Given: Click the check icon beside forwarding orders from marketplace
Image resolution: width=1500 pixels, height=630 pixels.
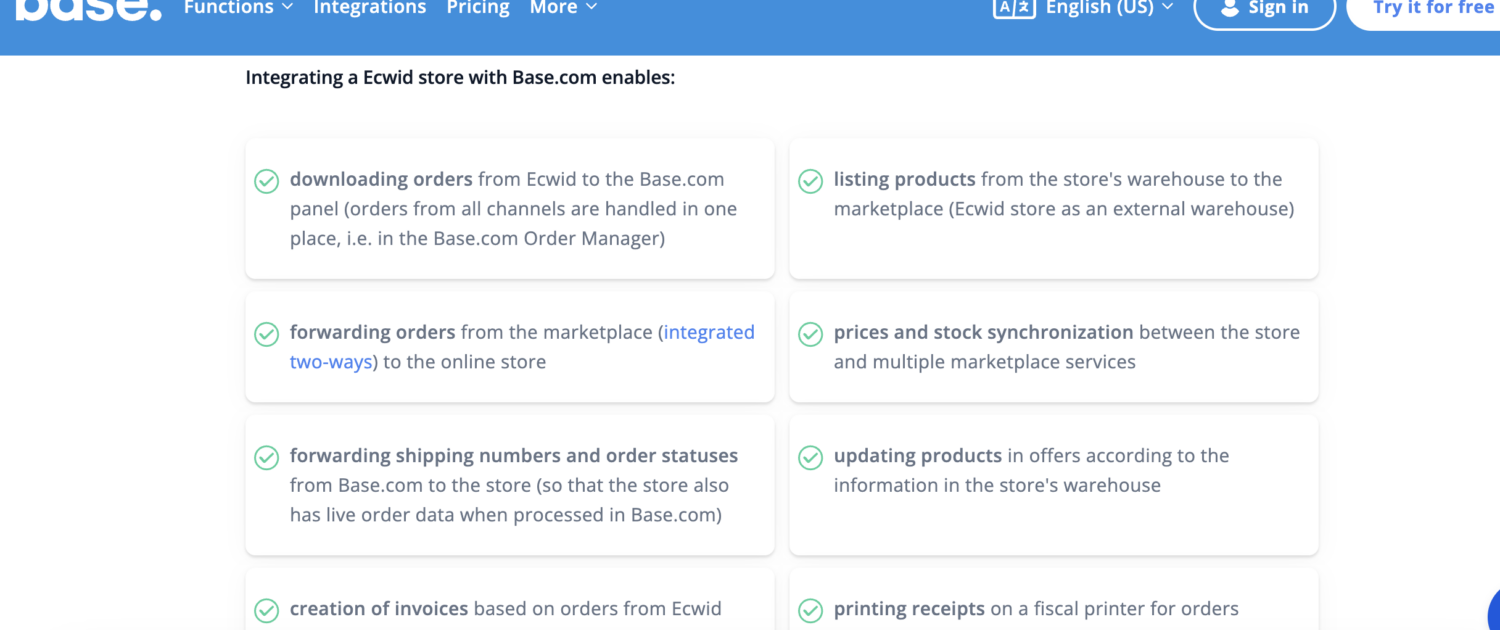Looking at the screenshot, I should 266,334.
